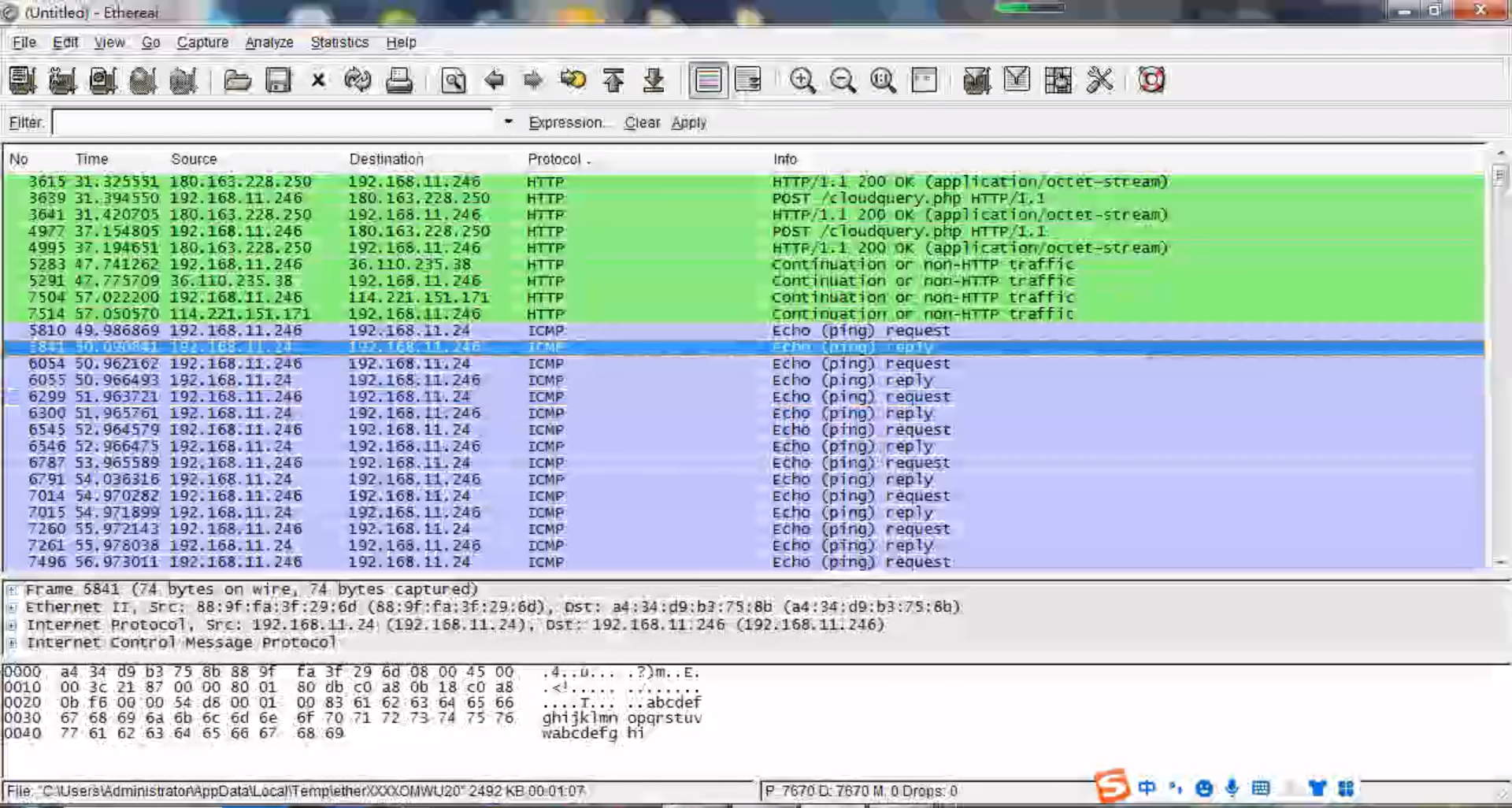This screenshot has width=1512, height=808.
Task: Toggle packet colorize button in toolbar
Action: tap(708, 80)
